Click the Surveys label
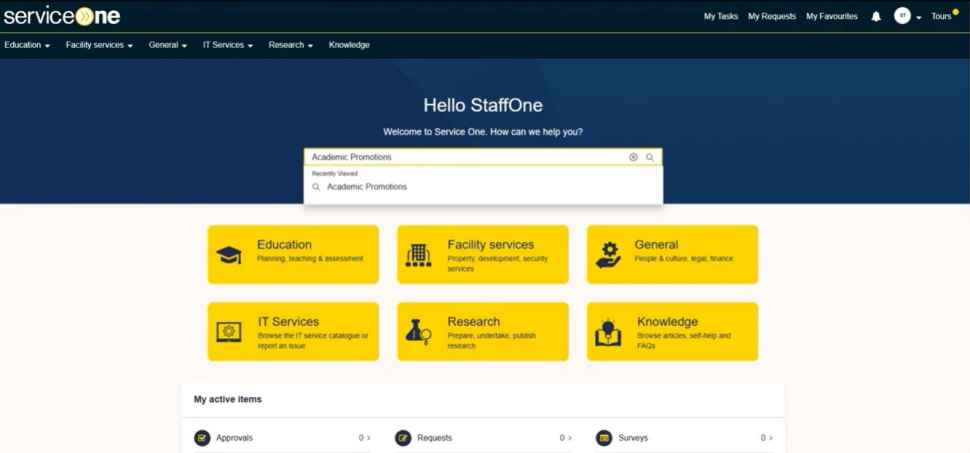The width and height of the screenshot is (970, 453). pos(633,438)
